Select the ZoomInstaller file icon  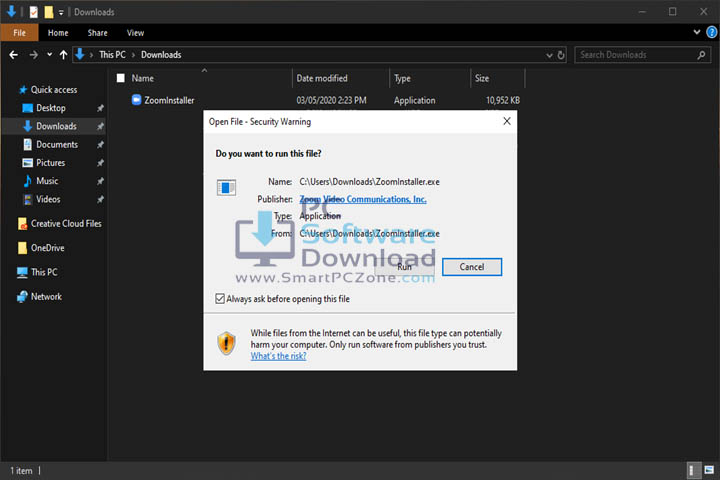[x=136, y=100]
